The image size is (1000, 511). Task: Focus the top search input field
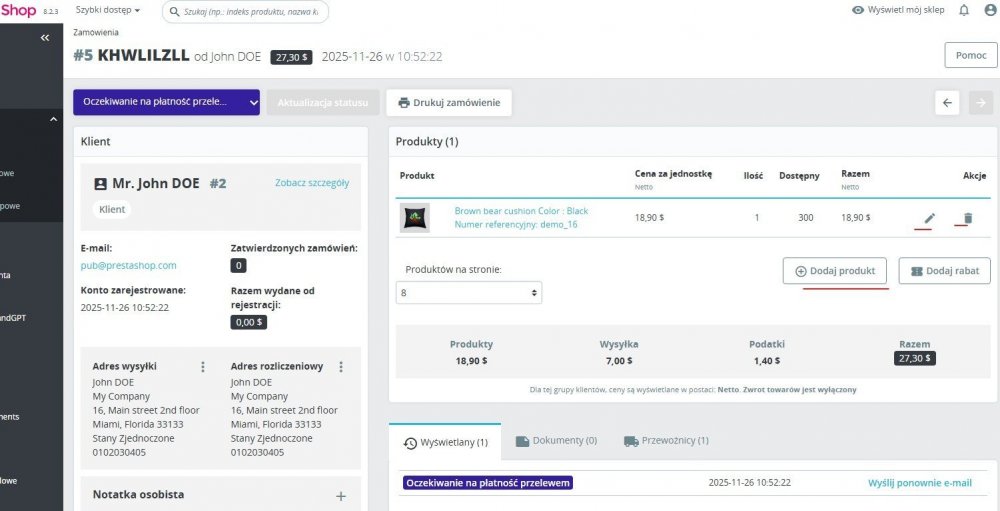click(246, 11)
